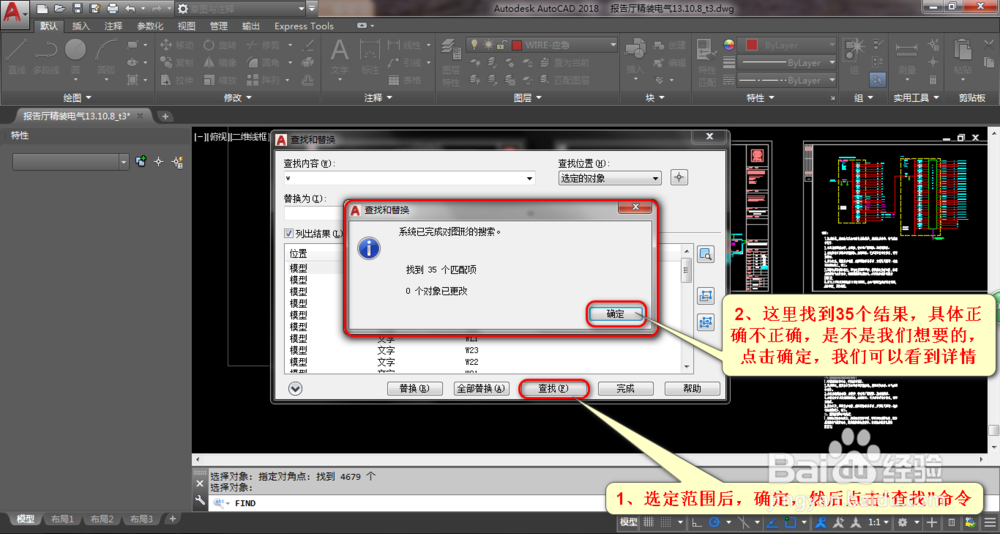Click the red layer color swatch
Image resolution: width=1000 pixels, height=534 pixels.
pyautogui.click(x=517, y=45)
